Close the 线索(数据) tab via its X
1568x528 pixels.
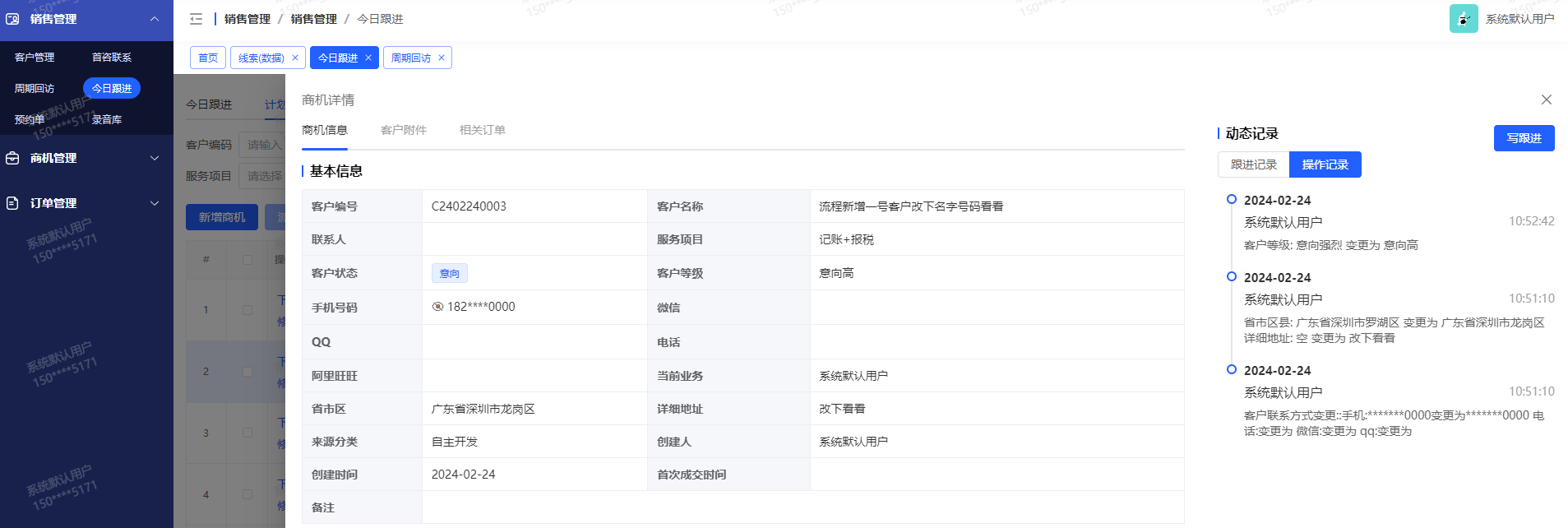coord(295,58)
